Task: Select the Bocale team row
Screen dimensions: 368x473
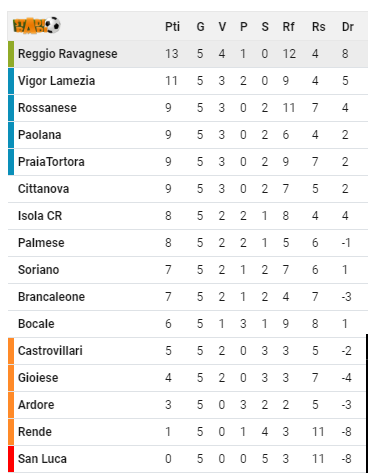Action: (x=188, y=324)
